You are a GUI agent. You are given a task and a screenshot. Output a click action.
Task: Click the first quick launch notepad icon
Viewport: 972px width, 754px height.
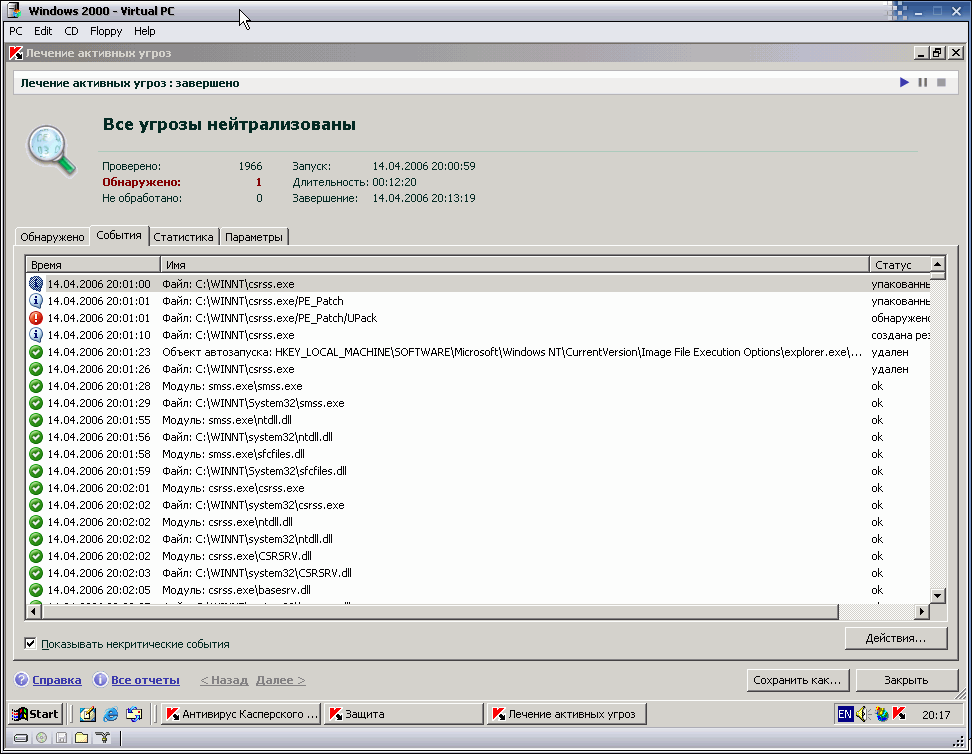(x=88, y=714)
